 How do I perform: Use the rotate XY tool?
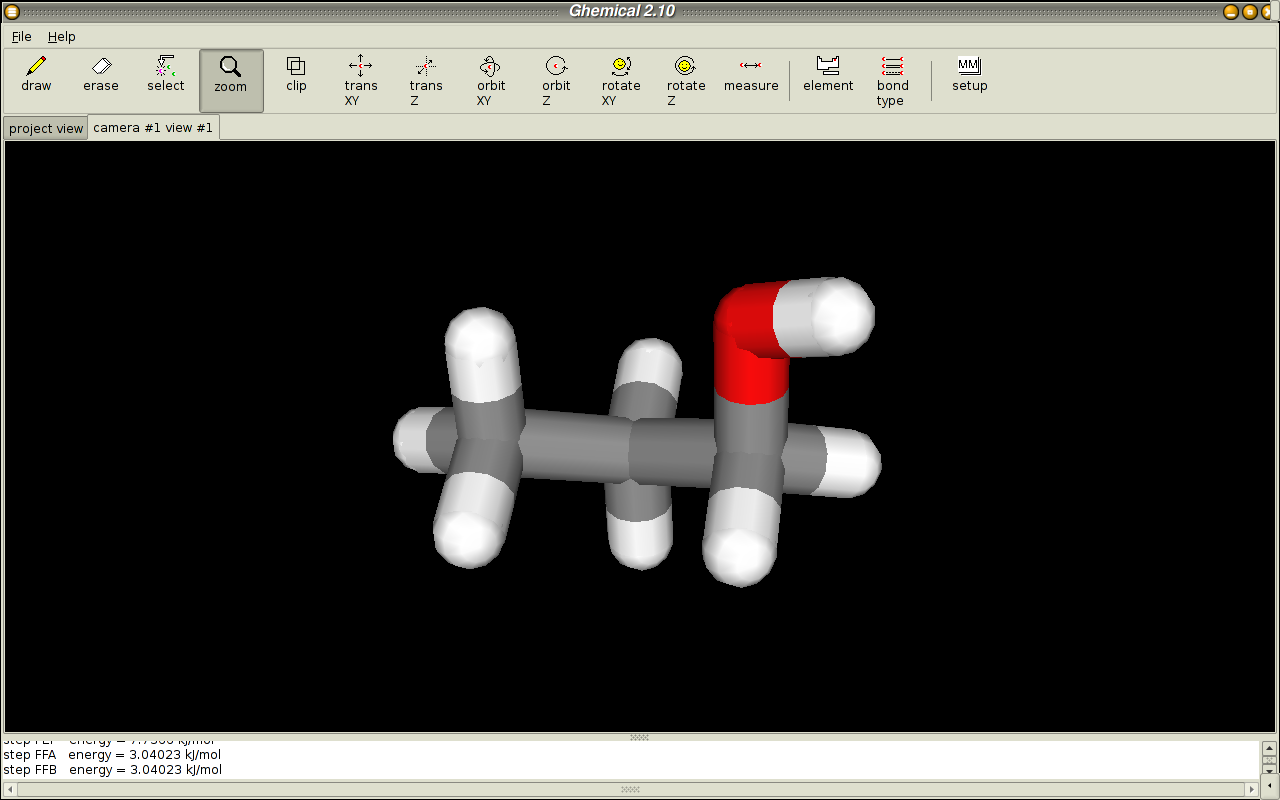pos(621,80)
